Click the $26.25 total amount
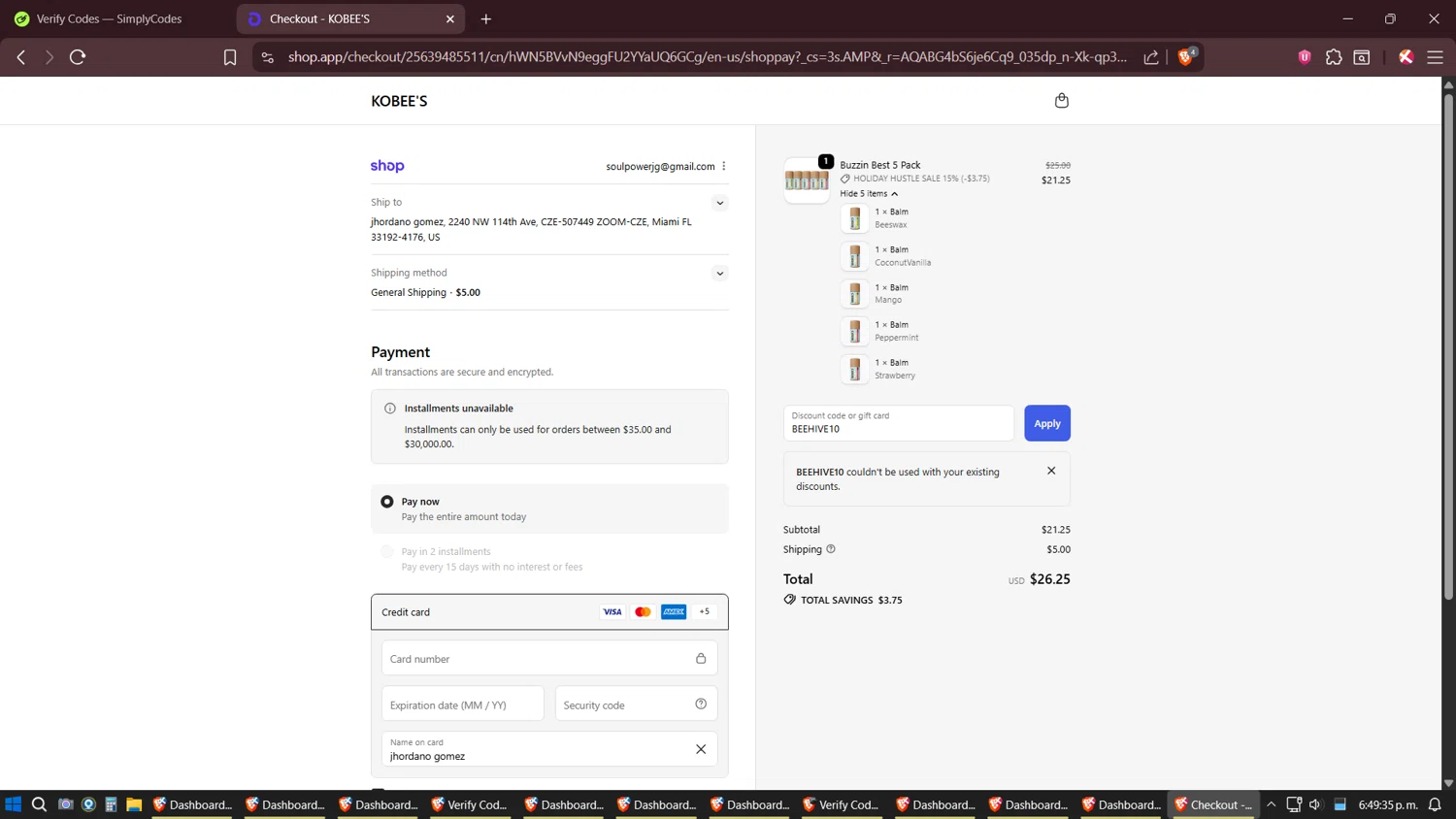 point(1050,579)
